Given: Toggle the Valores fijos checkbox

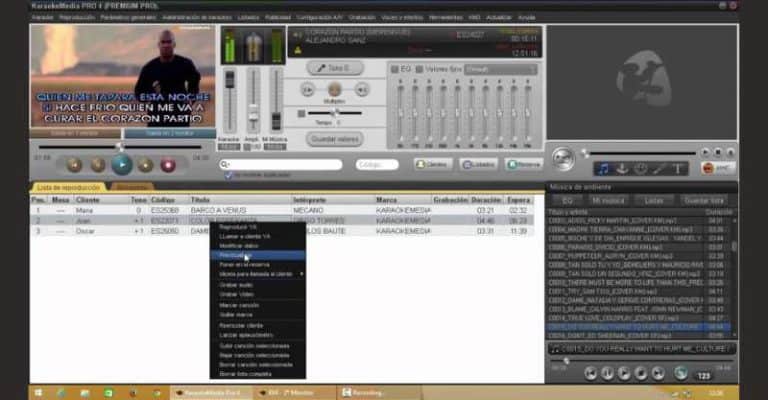Looking at the screenshot, I should 419,70.
